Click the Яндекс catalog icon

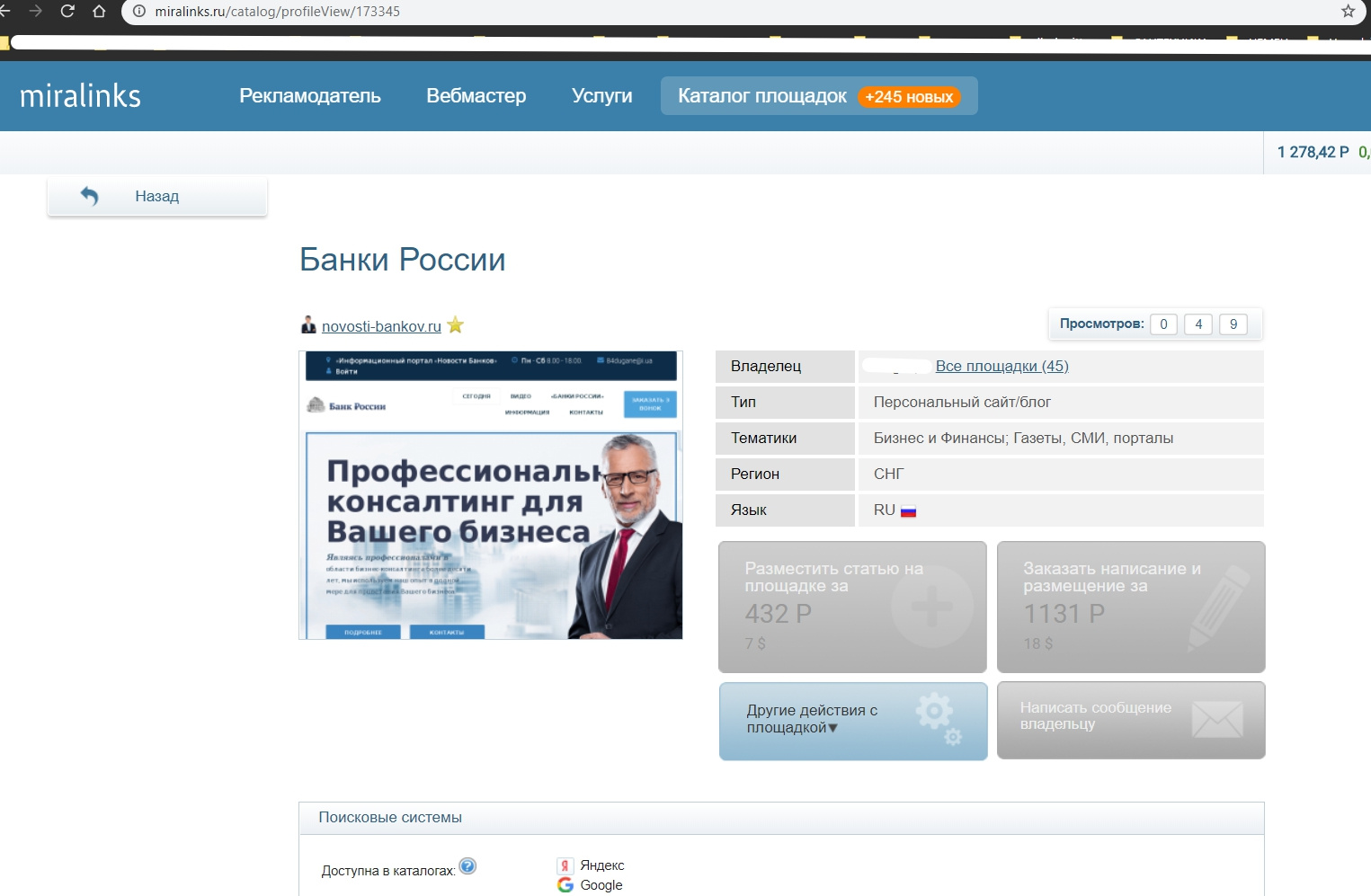pyautogui.click(x=565, y=865)
